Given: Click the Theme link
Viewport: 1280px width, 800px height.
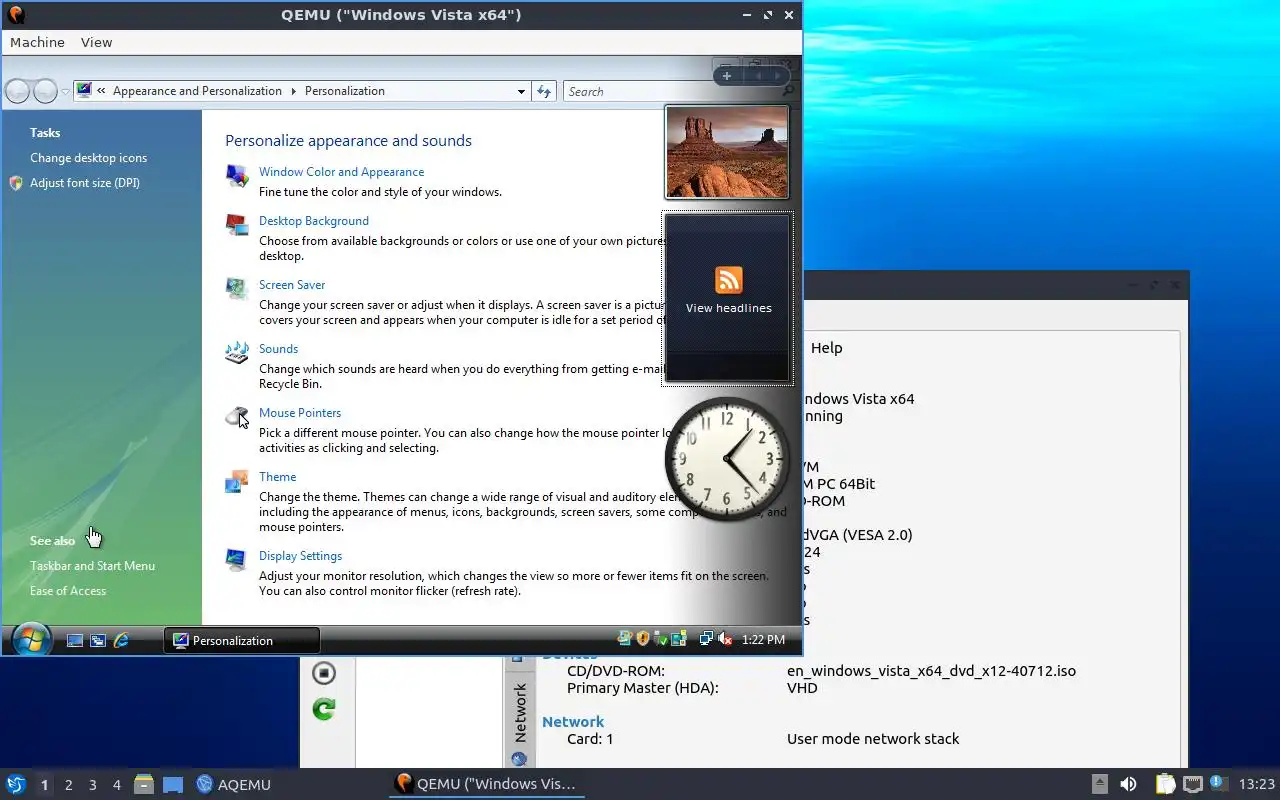Looking at the screenshot, I should coord(277,477).
